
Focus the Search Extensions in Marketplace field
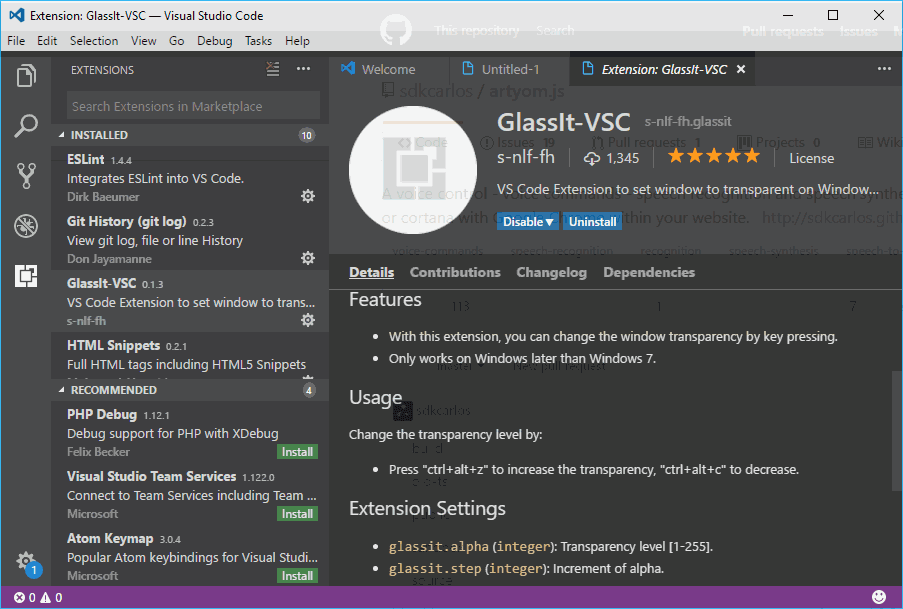pos(193,106)
